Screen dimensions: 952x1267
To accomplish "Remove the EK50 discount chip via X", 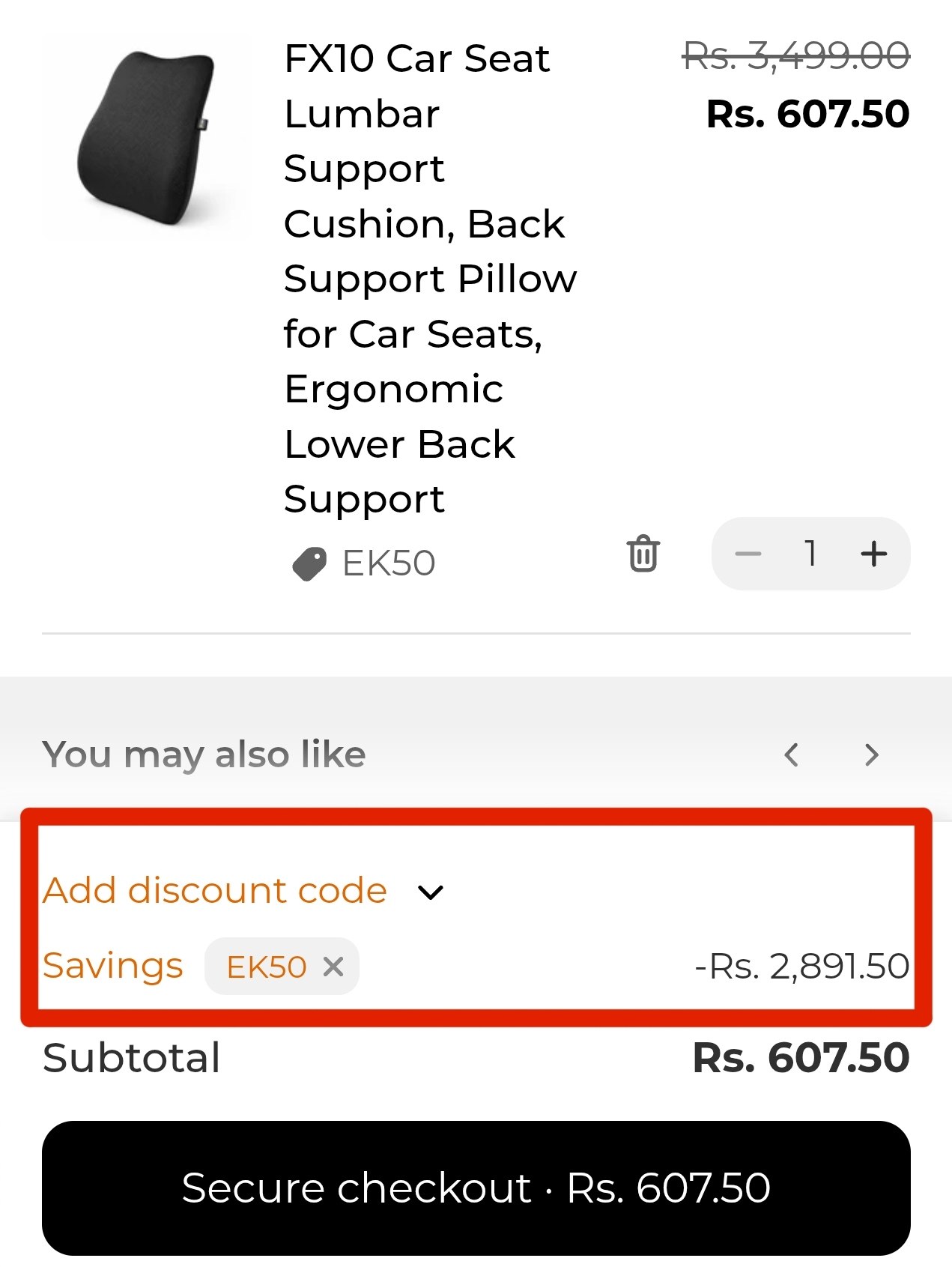I will [x=333, y=967].
